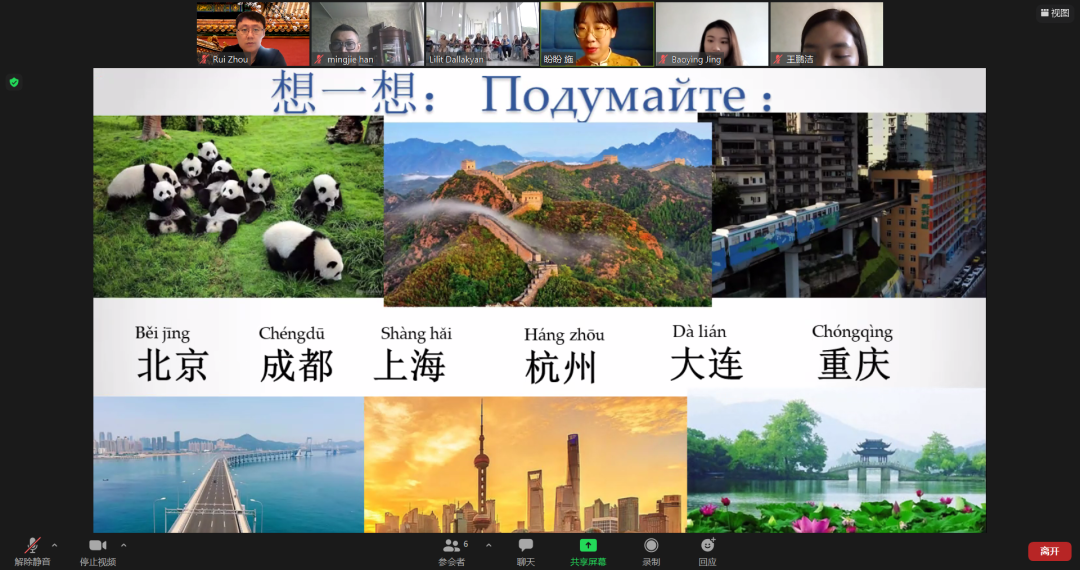Expand audio options arrow next to microphone
Image resolution: width=1080 pixels, height=570 pixels.
coord(54,545)
